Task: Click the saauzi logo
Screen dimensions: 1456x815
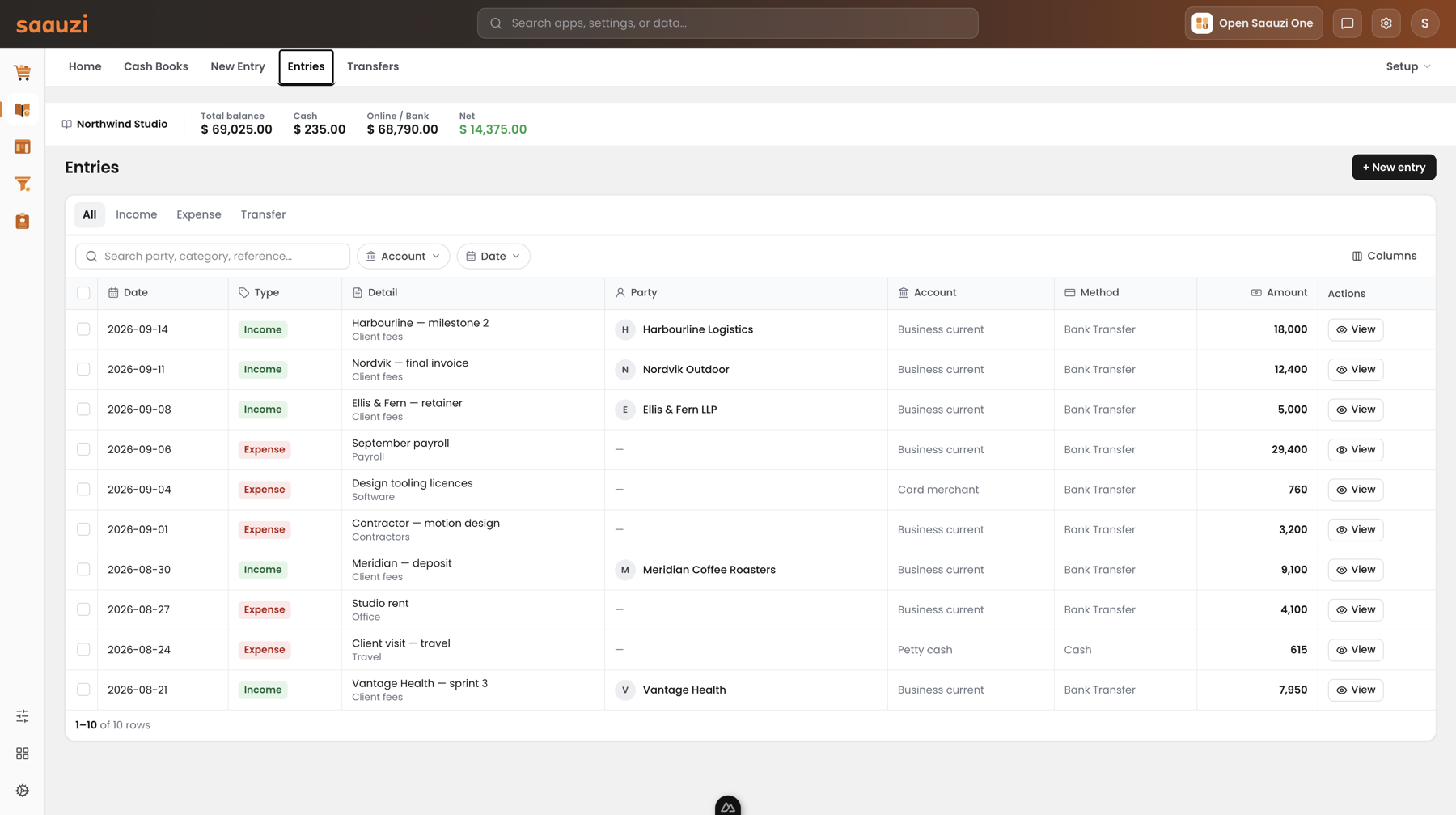Action: pyautogui.click(x=52, y=24)
